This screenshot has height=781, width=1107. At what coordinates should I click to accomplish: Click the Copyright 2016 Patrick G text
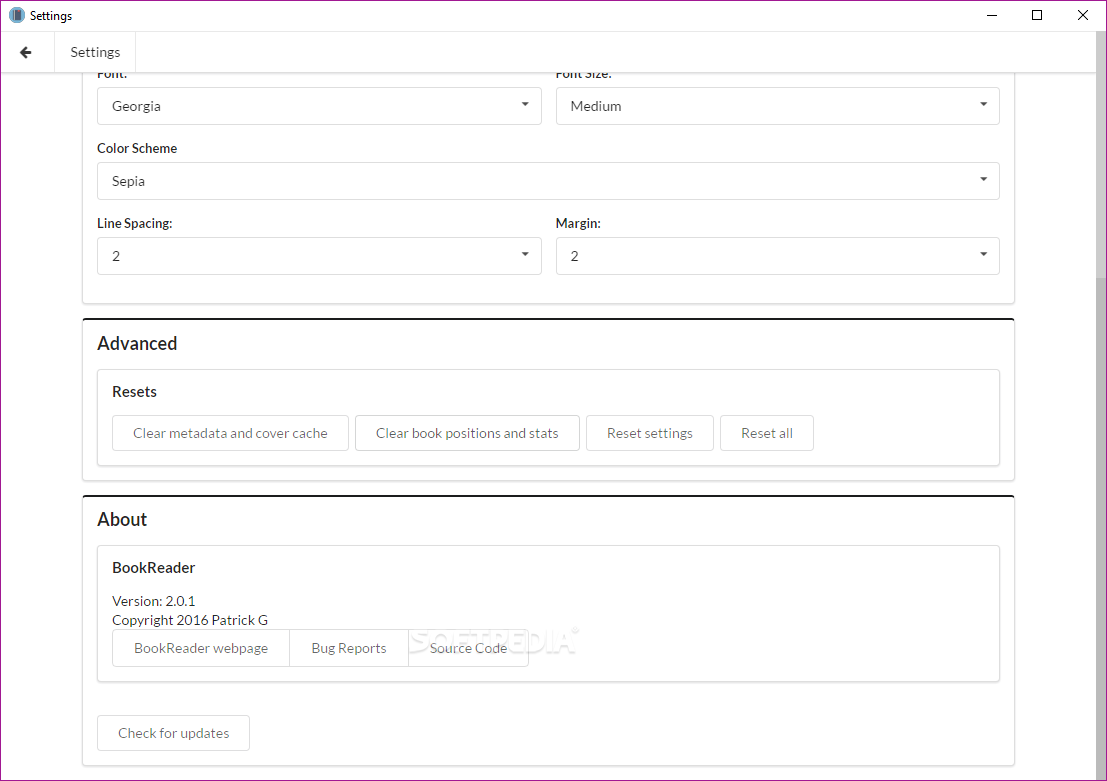(190, 620)
